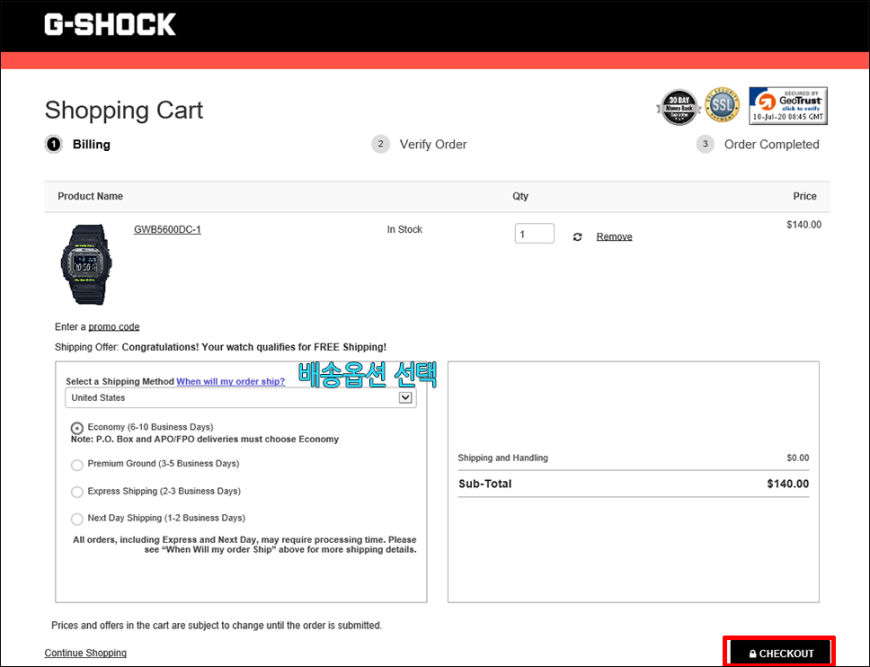Click the 'All orders, including Express' notice
This screenshot has width=870, height=667.
[245, 545]
